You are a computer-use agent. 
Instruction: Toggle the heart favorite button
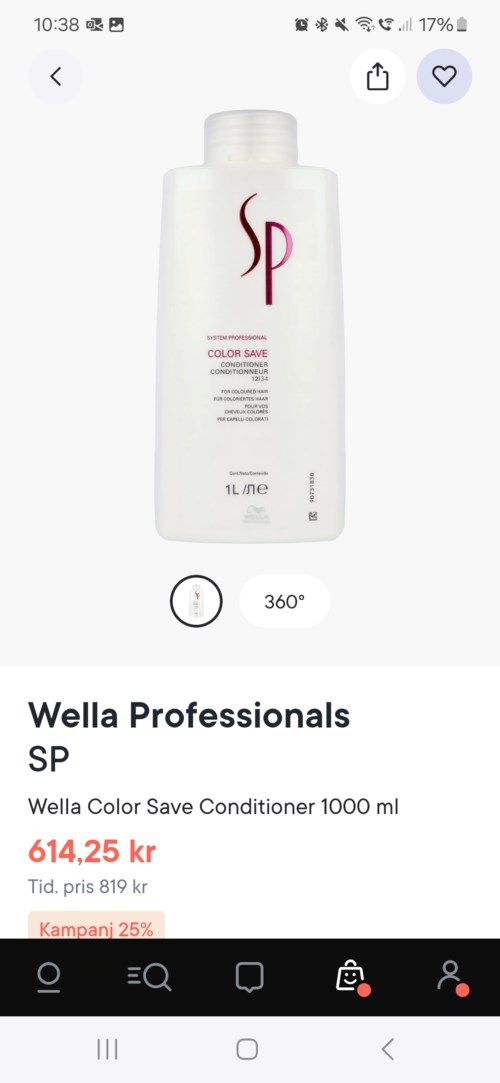pyautogui.click(x=444, y=76)
